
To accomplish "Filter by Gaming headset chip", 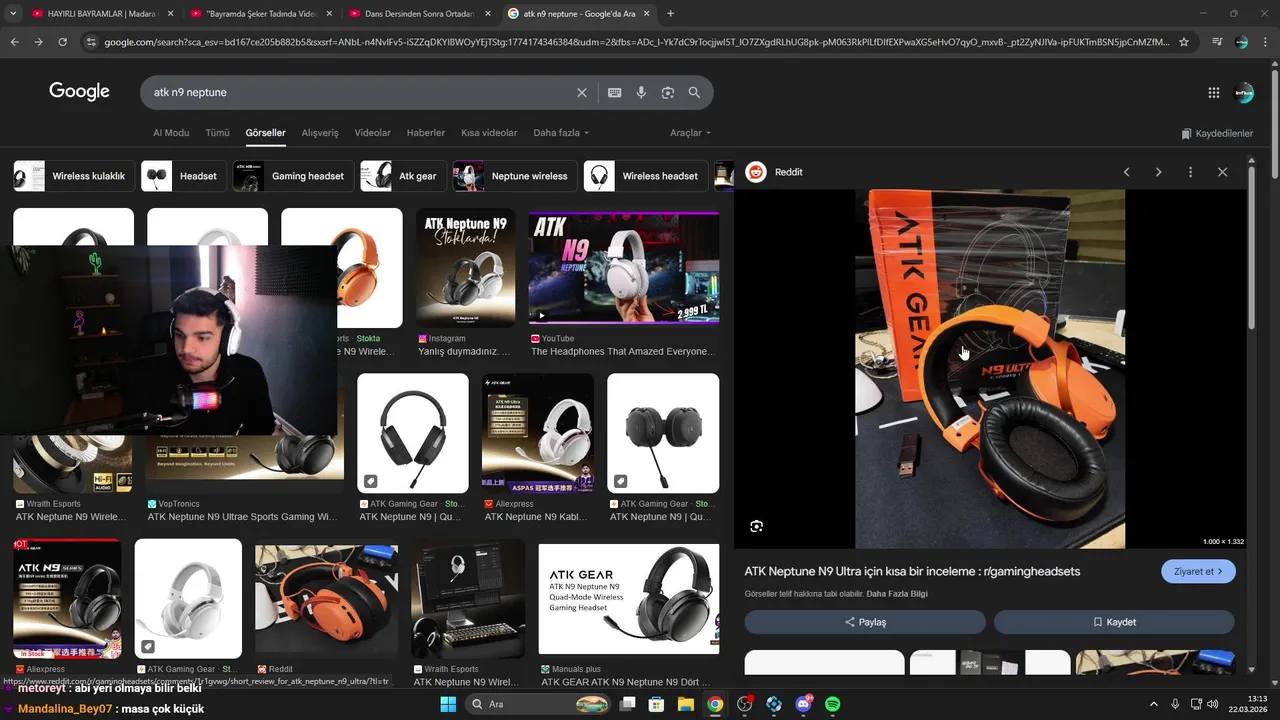I will point(294,176).
